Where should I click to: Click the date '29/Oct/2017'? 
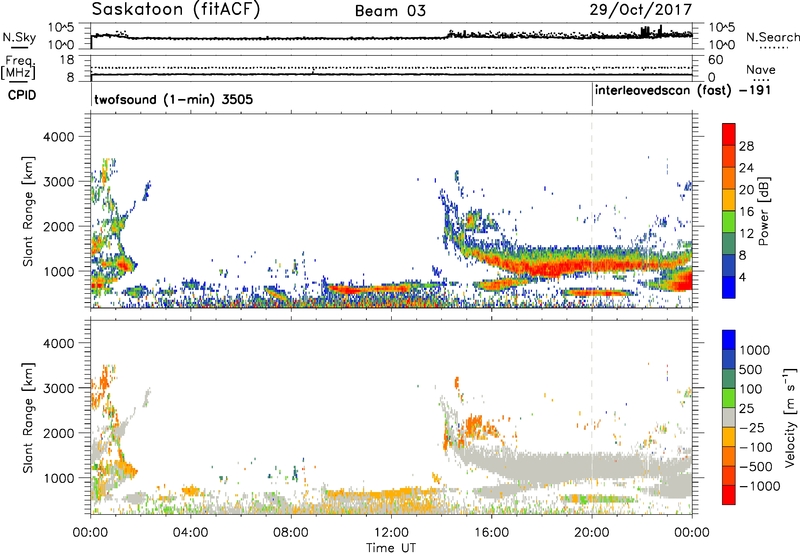641,10
